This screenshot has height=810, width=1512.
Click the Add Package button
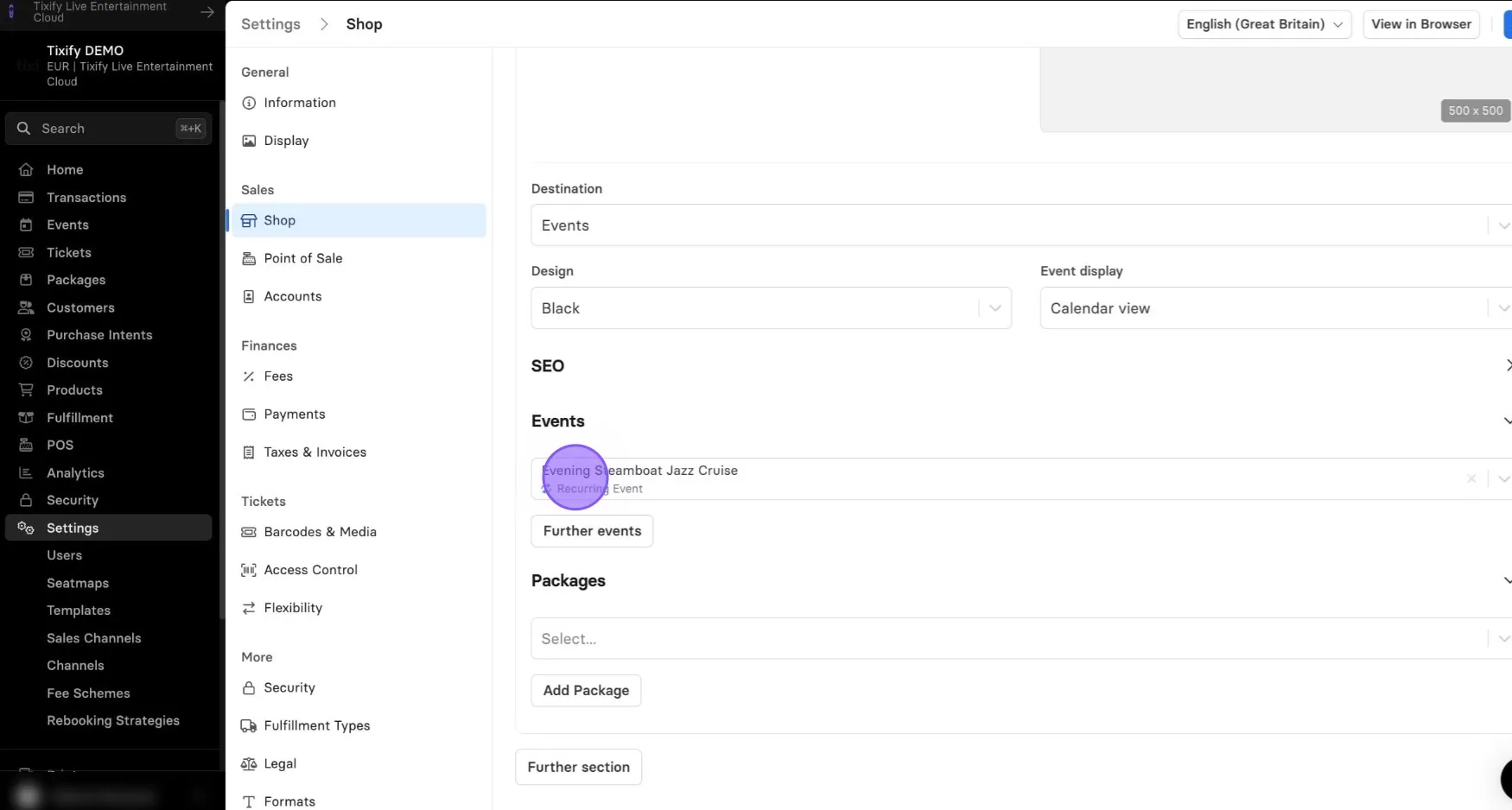(x=586, y=690)
